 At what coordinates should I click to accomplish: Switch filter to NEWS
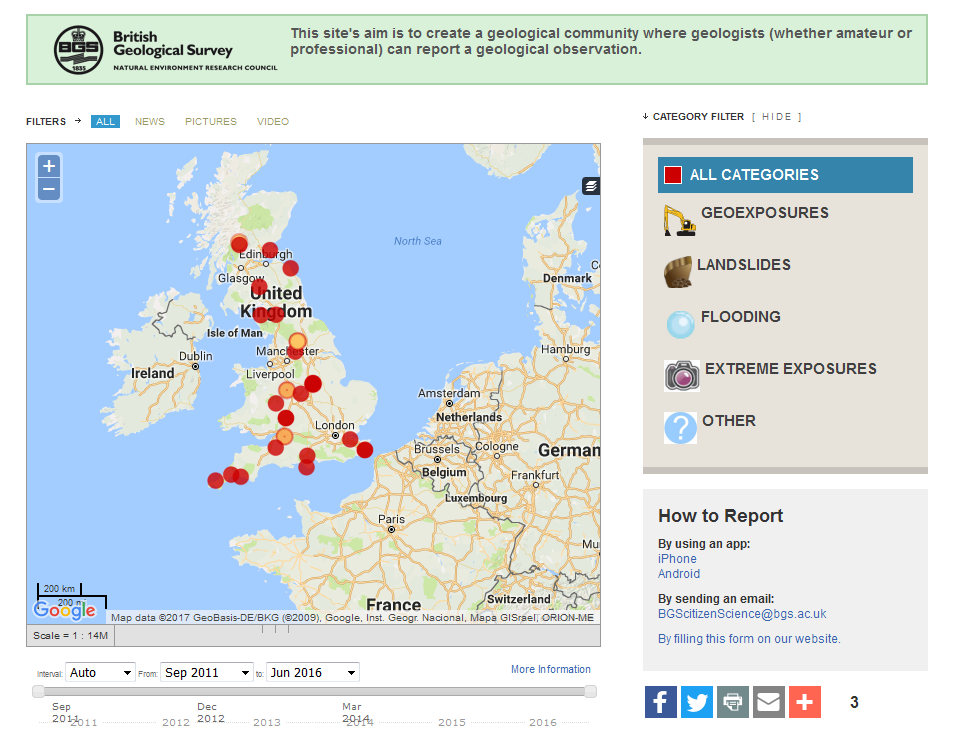coord(149,121)
